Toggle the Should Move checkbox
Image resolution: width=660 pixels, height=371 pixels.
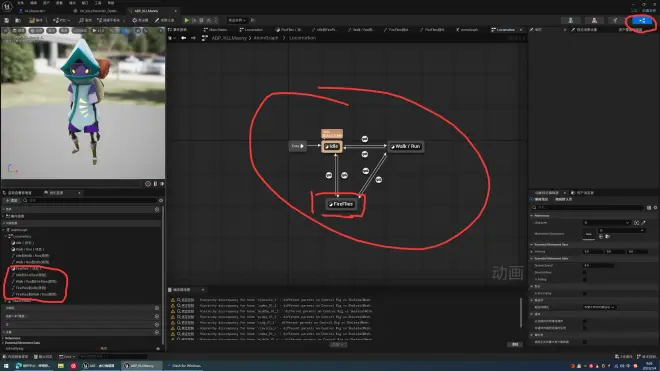(585, 272)
